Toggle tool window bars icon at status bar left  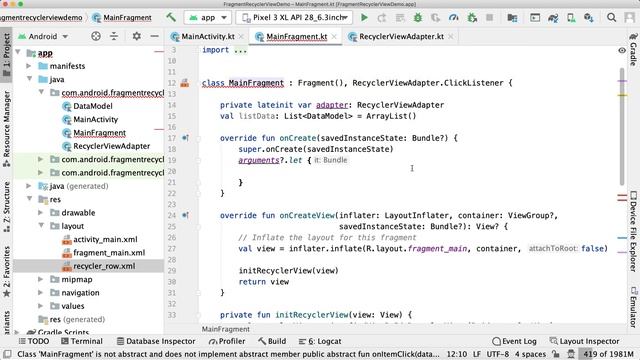7,354
